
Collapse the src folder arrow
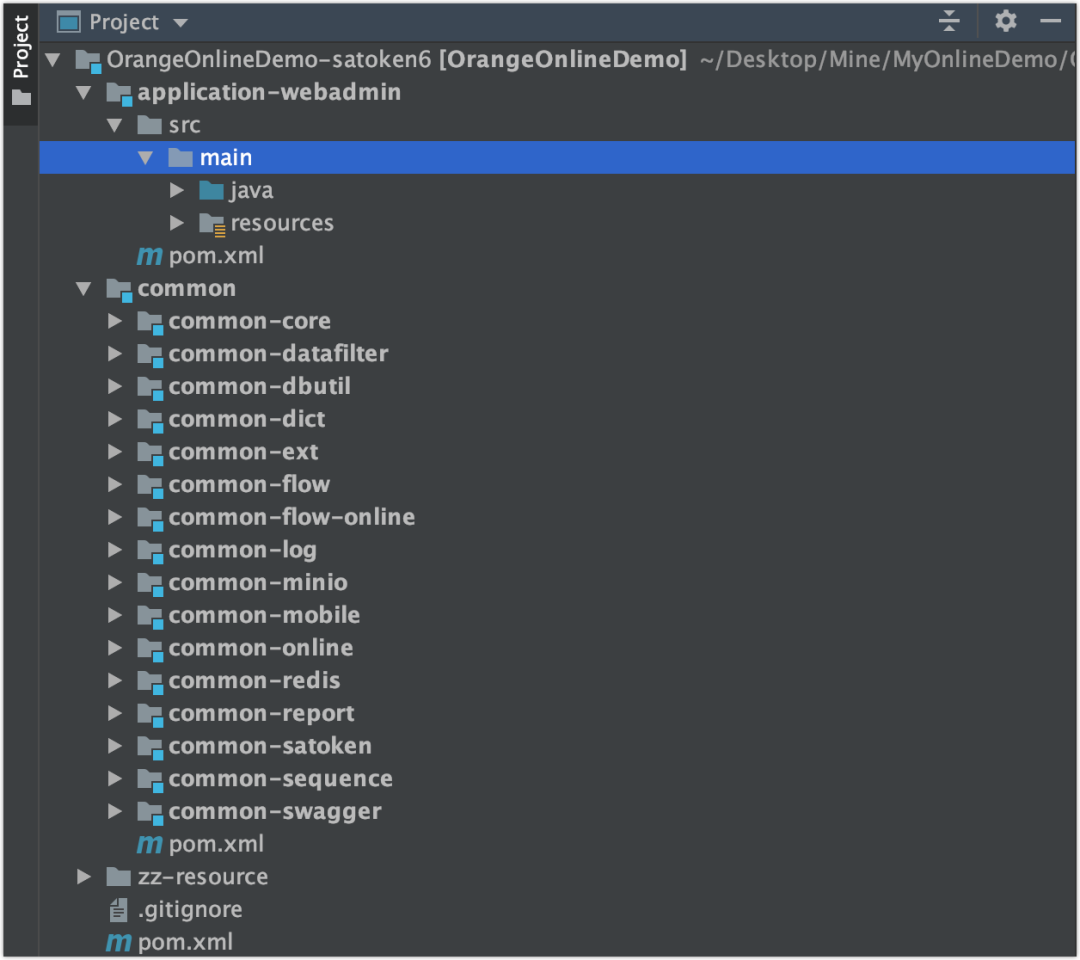(x=114, y=125)
